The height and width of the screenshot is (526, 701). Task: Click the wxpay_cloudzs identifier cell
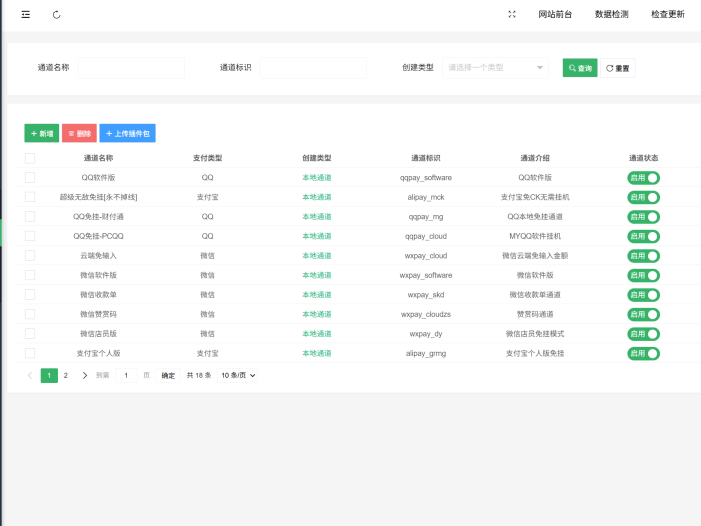click(x=426, y=314)
